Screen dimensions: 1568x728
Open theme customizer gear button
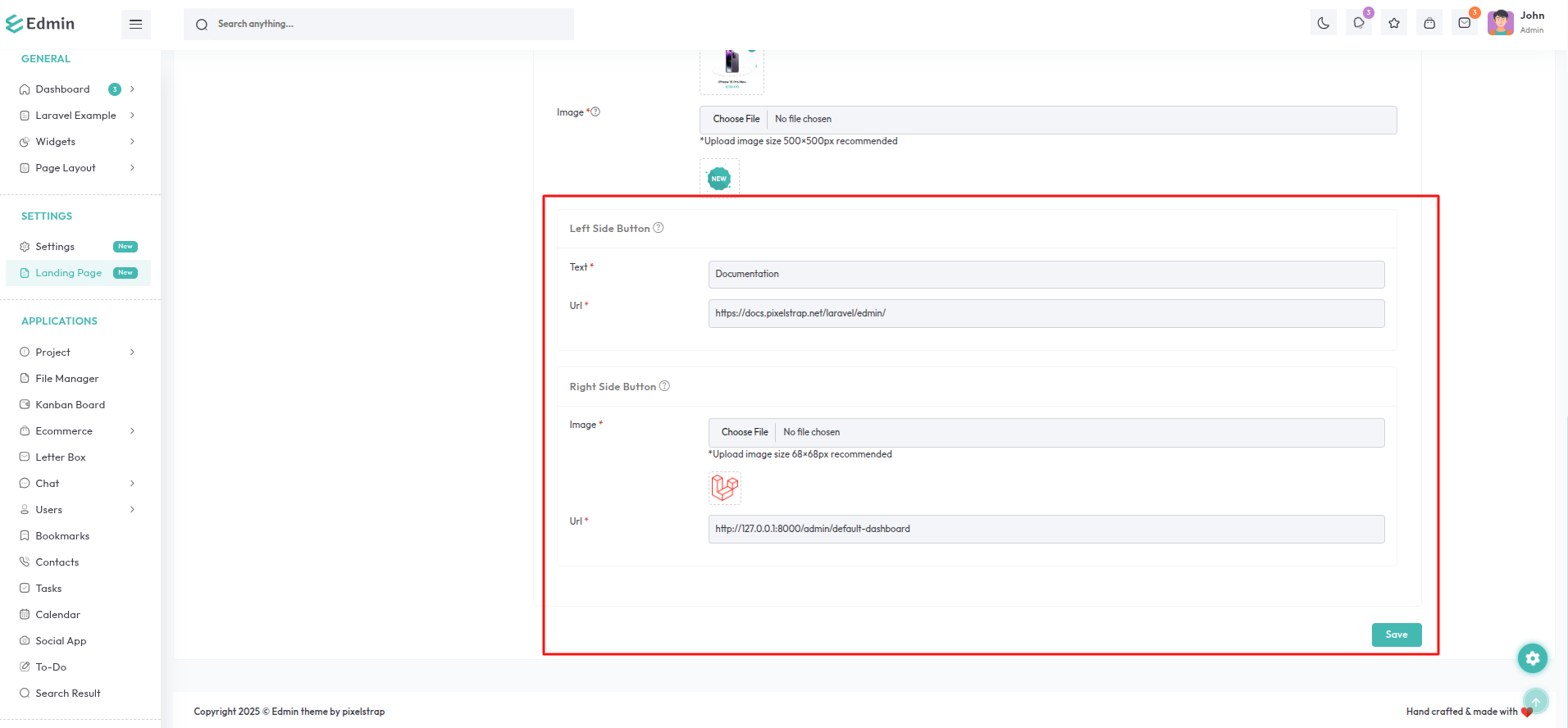1532,658
